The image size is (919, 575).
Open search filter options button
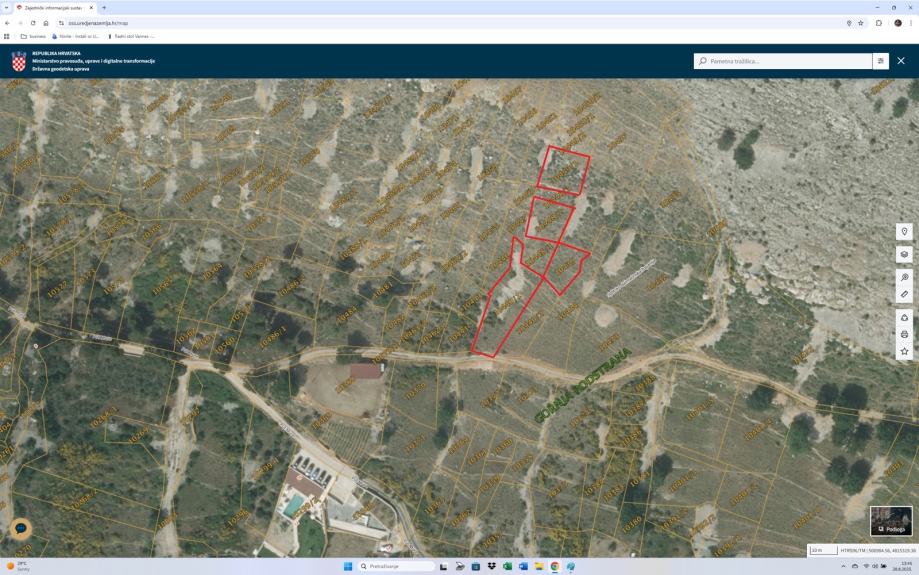coord(881,61)
